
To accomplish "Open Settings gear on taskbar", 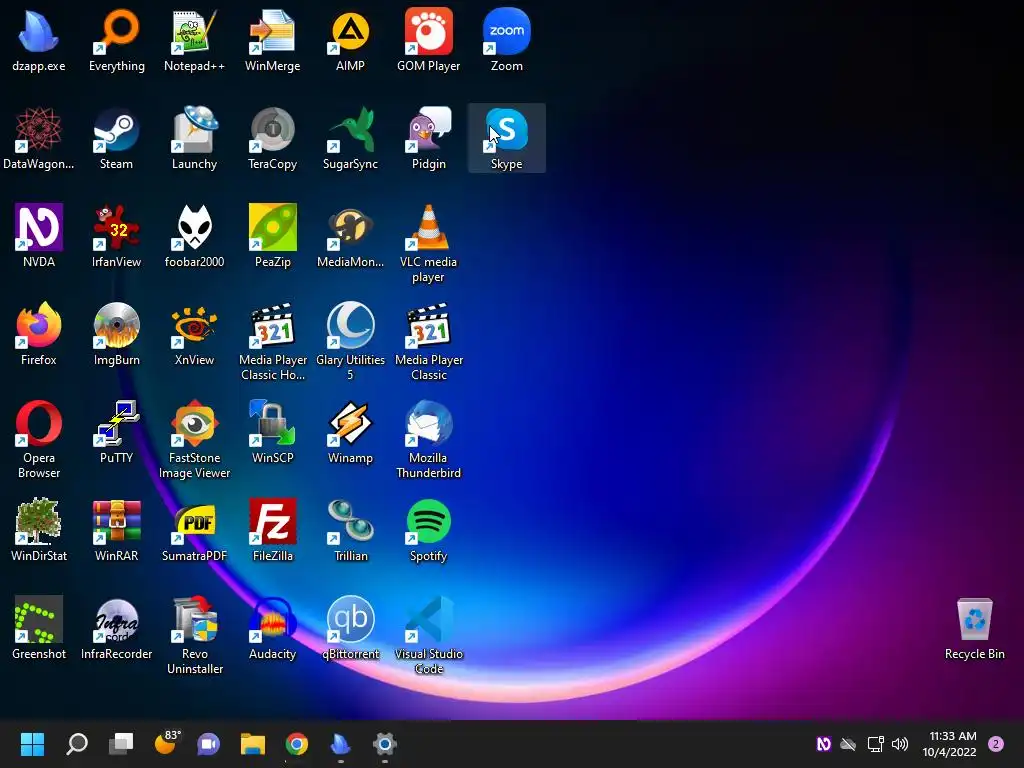I will tap(385, 744).
